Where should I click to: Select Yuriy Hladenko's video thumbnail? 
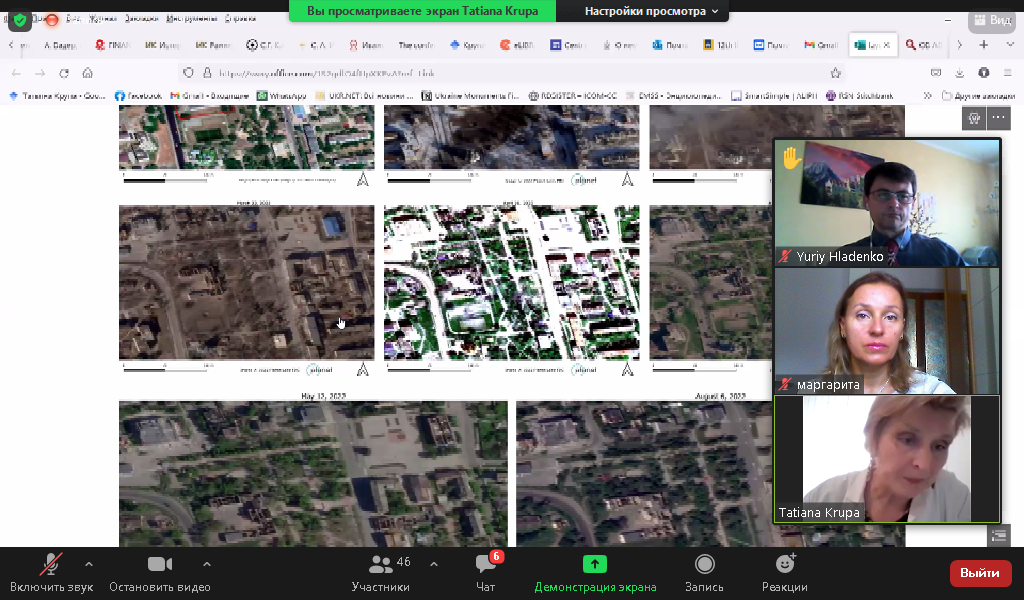click(x=886, y=202)
